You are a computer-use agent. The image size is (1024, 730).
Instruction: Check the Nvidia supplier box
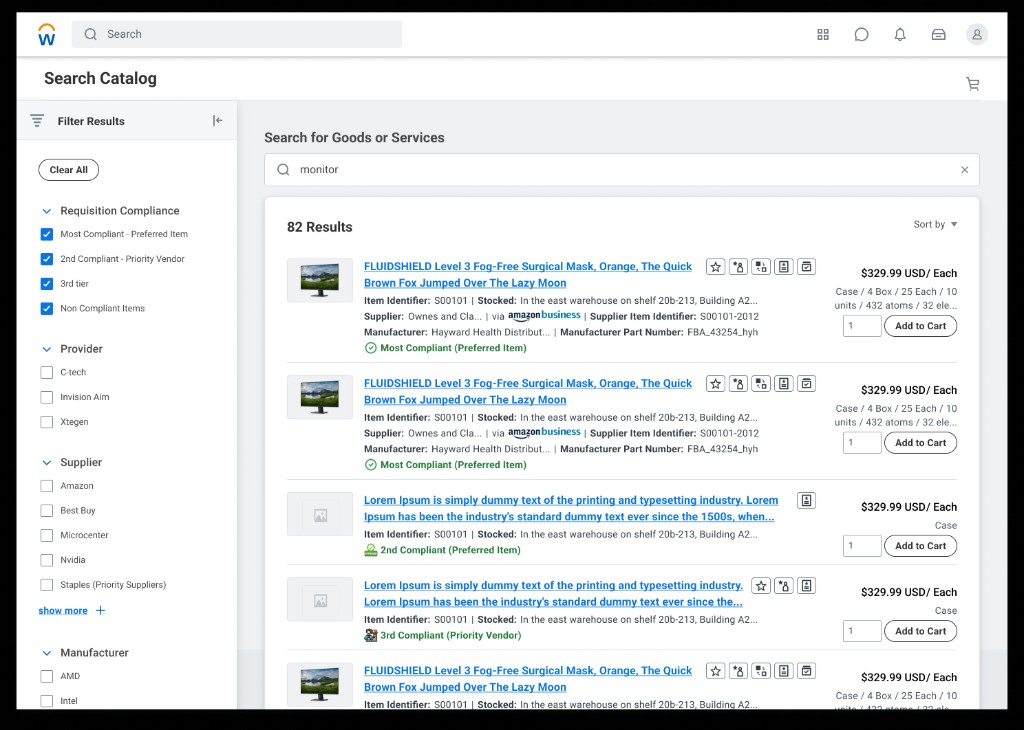[46, 560]
